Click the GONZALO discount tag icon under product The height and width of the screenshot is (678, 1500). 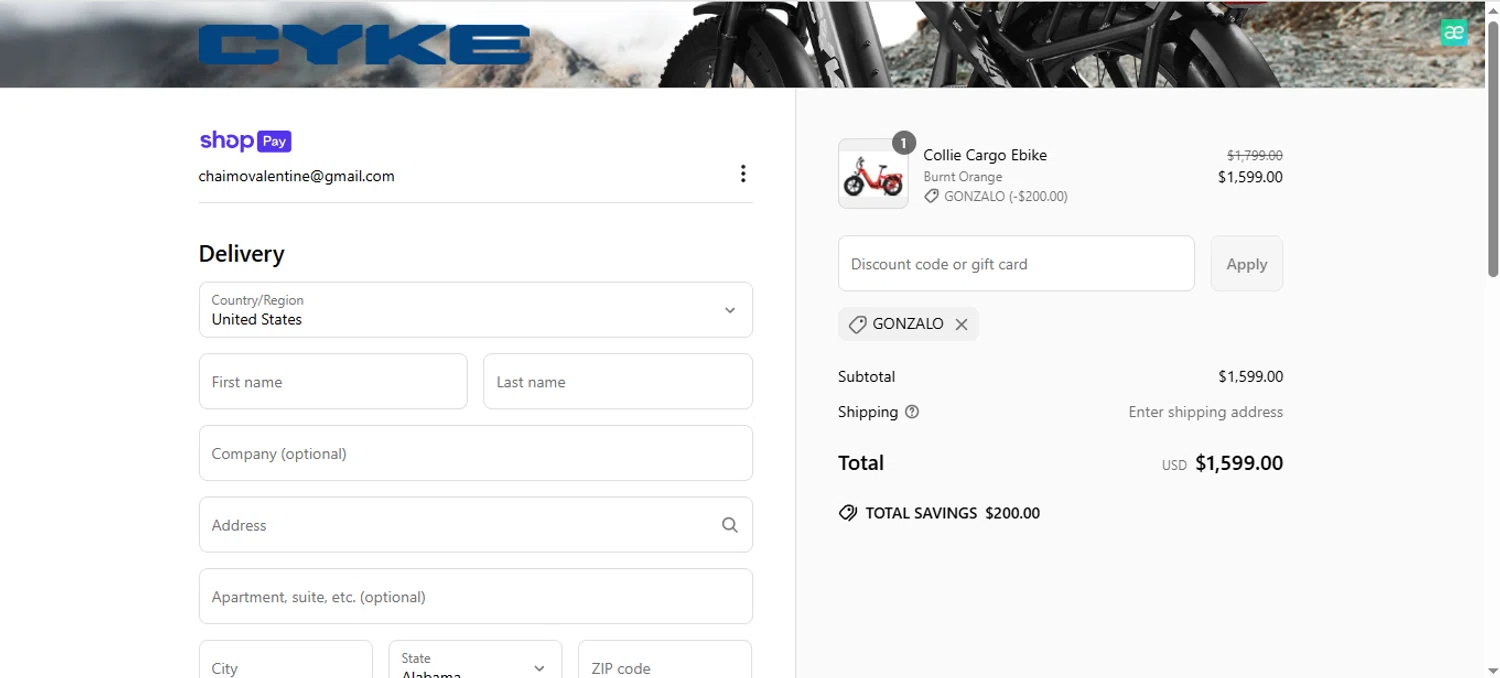pos(931,197)
